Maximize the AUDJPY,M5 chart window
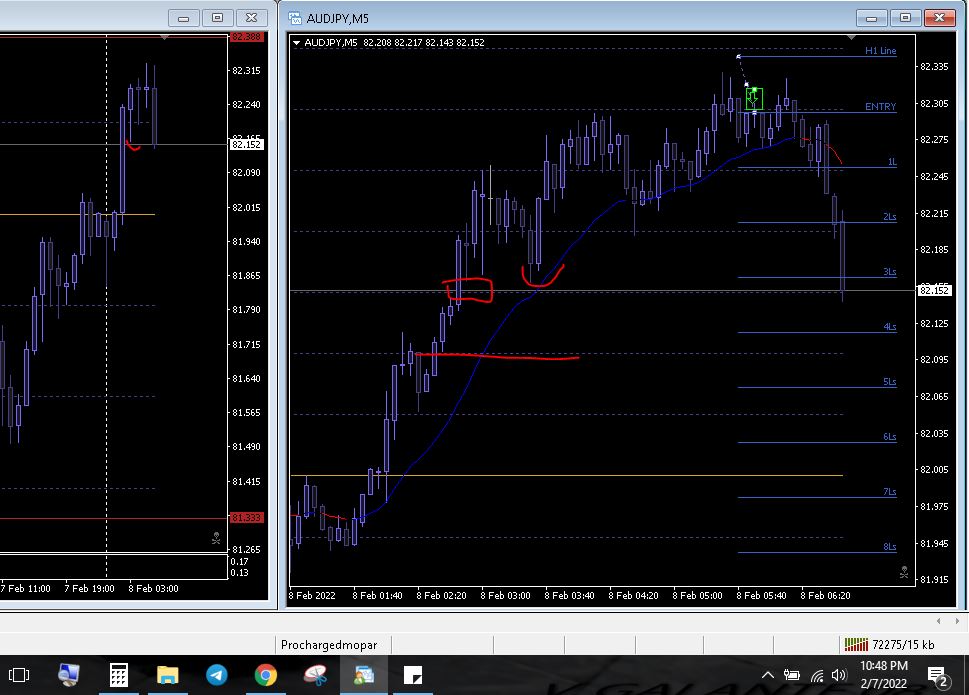Image resolution: width=969 pixels, height=695 pixels. pyautogui.click(x=905, y=17)
